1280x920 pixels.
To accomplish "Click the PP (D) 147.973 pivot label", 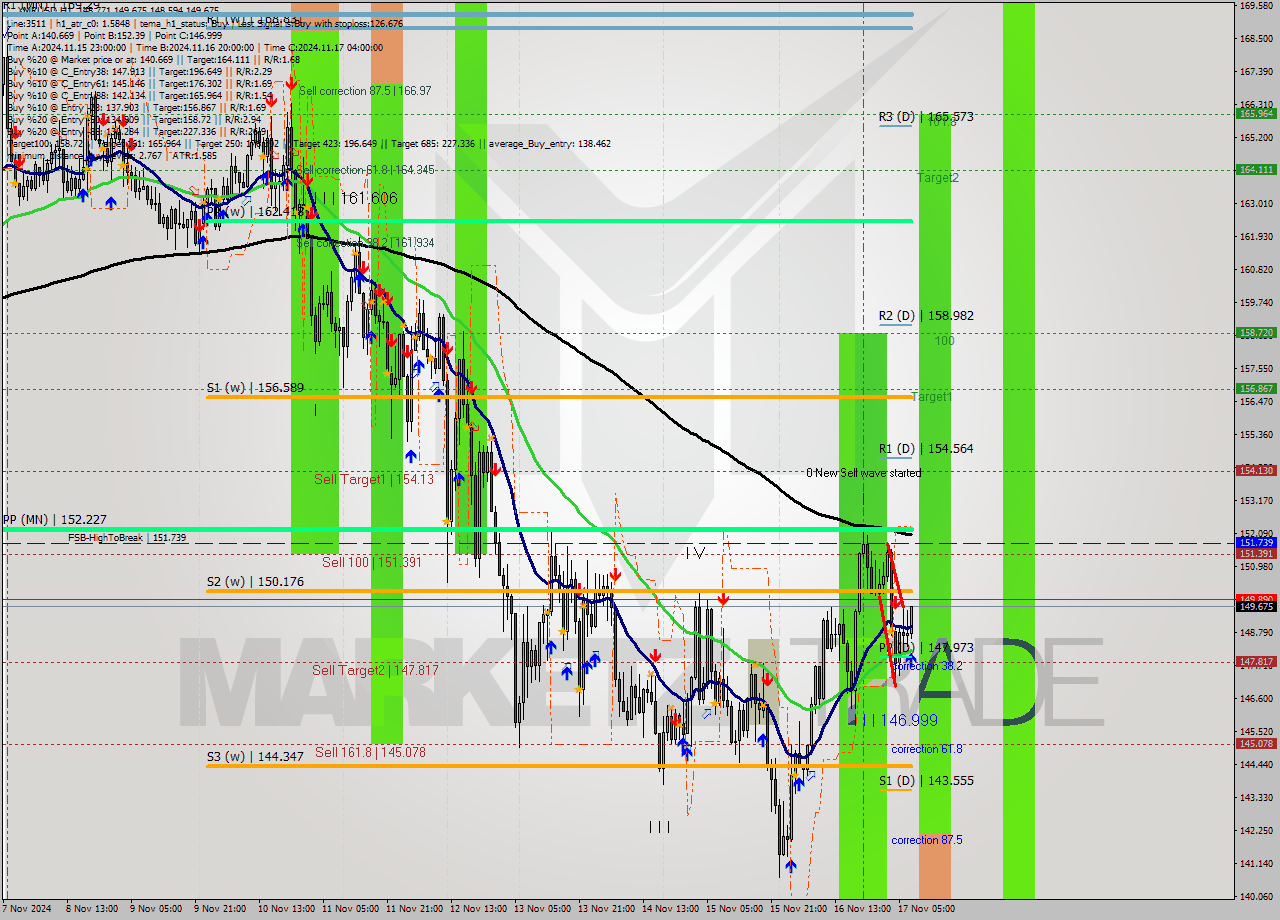I will pos(926,648).
